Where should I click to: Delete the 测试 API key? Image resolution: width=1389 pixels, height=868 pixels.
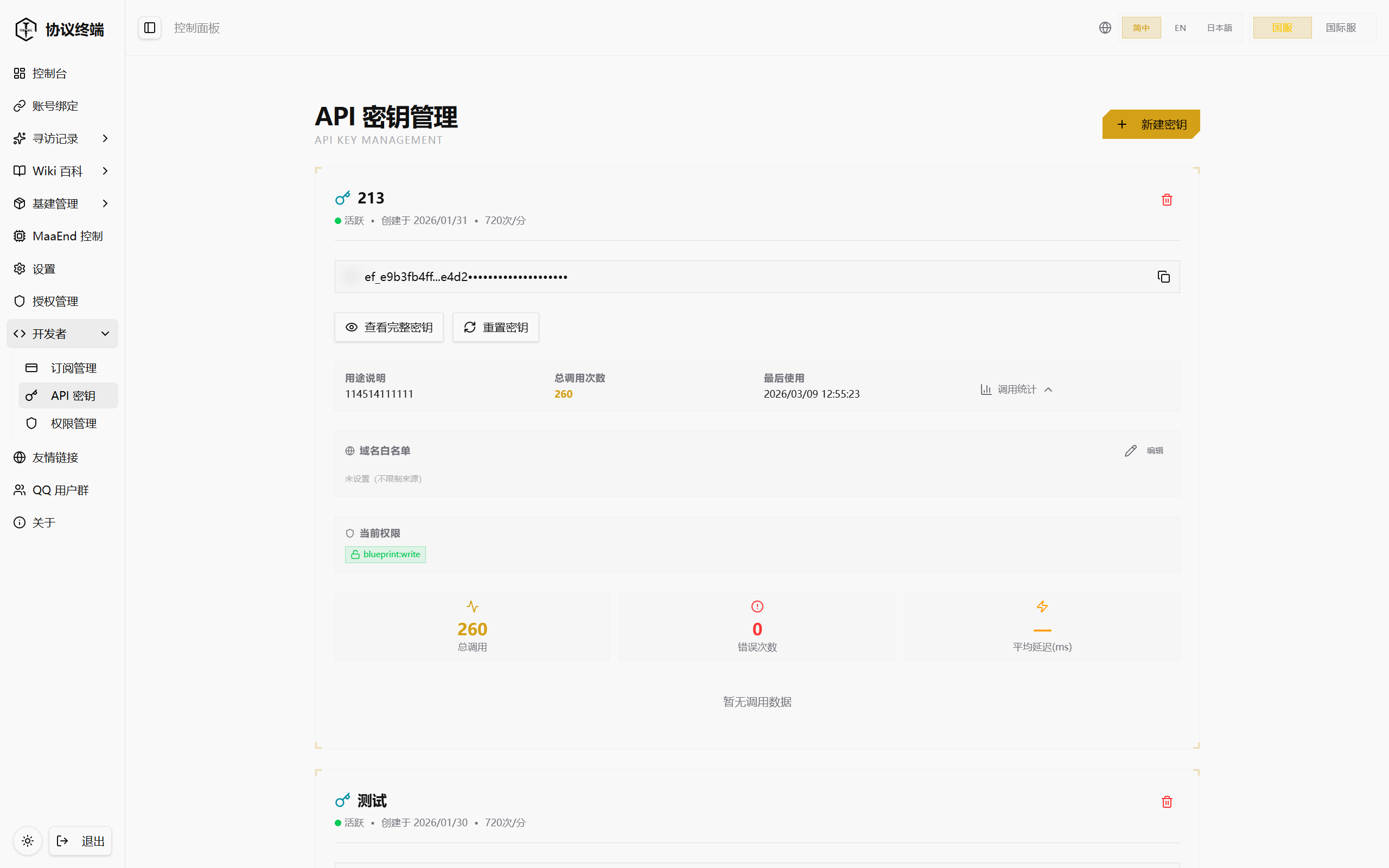[1167, 802]
